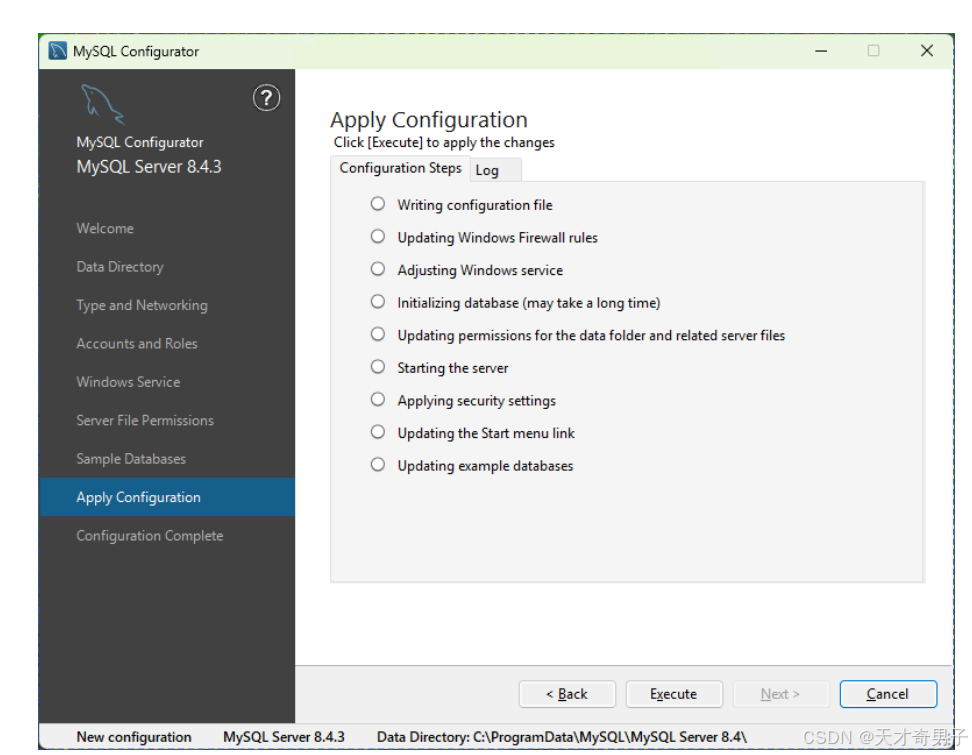Viewport: 972px width, 755px height.
Task: Click Execute to apply changes
Action: pos(674,694)
